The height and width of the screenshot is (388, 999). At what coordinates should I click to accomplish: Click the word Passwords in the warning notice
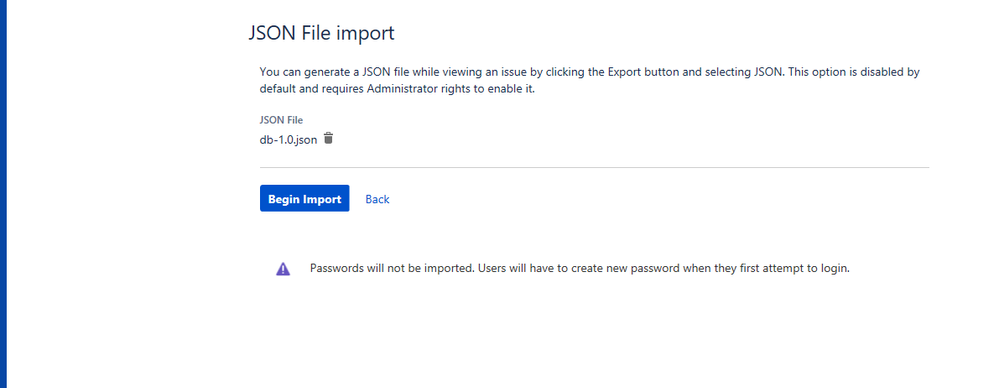[x=336, y=268]
